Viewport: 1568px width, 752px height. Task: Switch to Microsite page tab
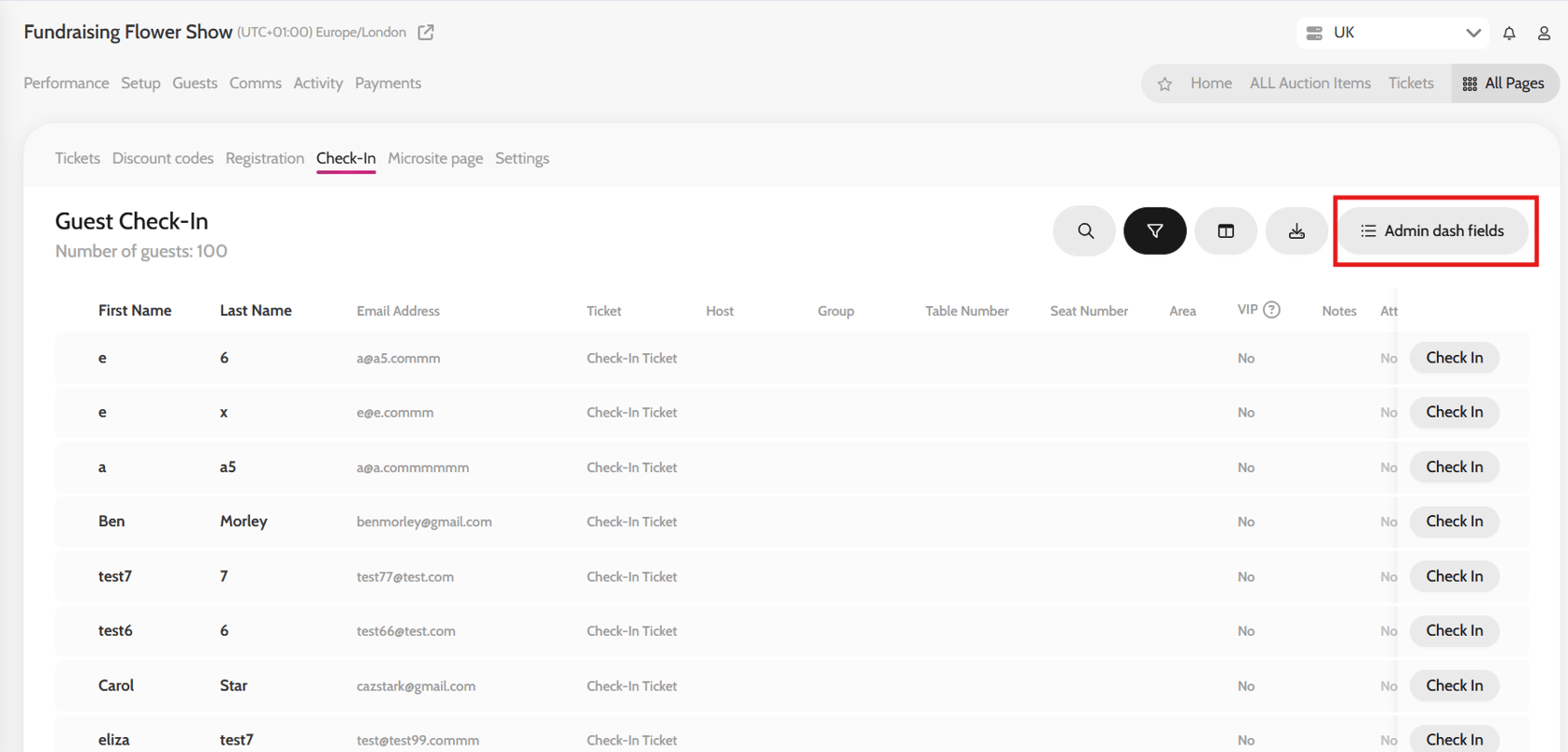pos(435,158)
